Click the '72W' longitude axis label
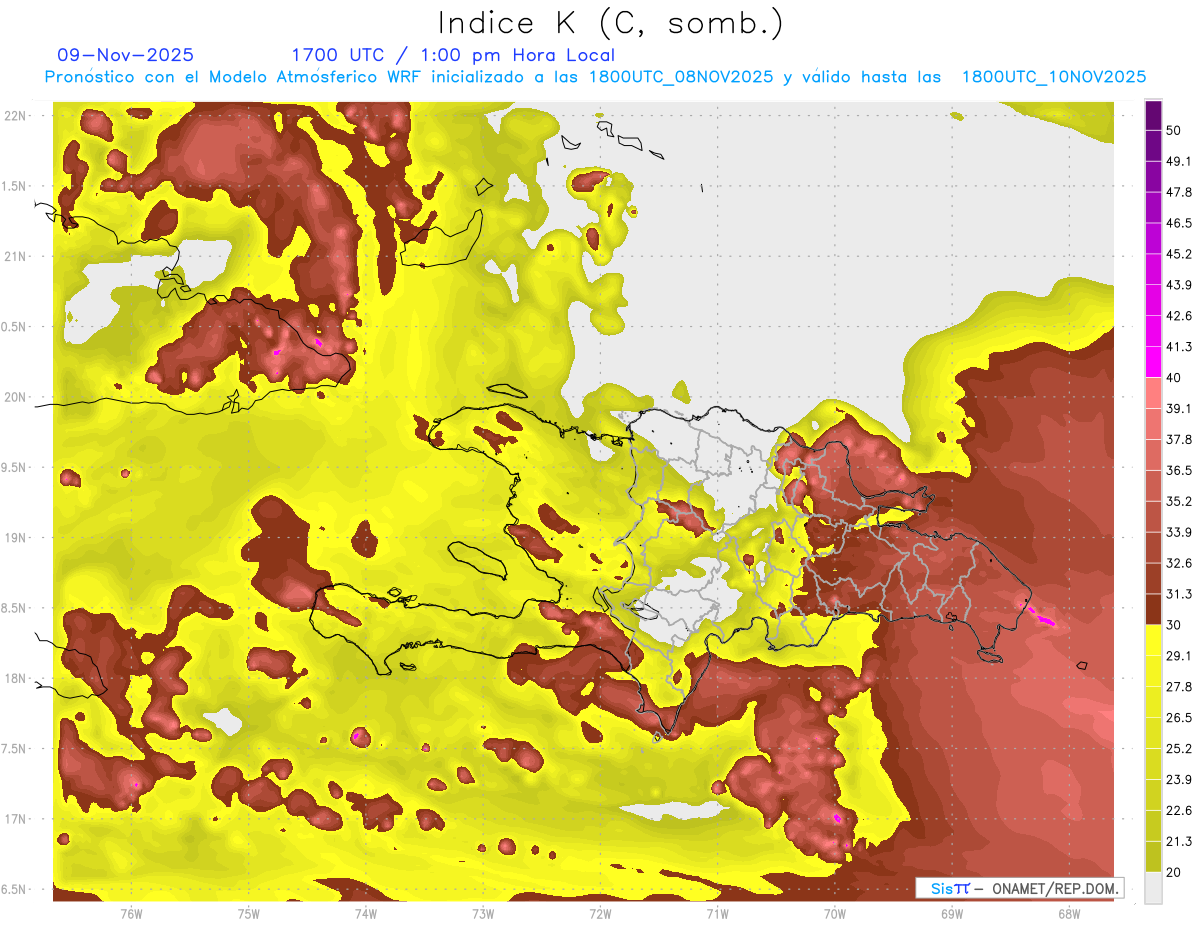 tap(600, 913)
